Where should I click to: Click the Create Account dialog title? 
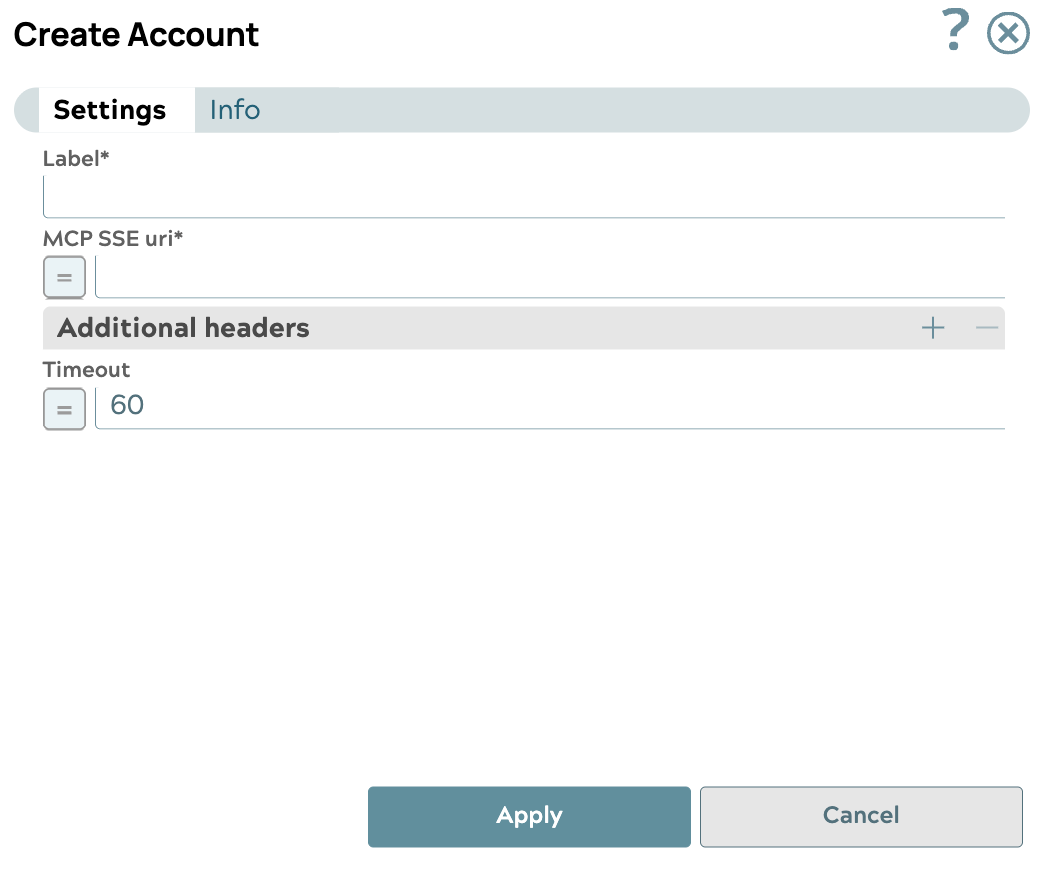tap(135, 34)
